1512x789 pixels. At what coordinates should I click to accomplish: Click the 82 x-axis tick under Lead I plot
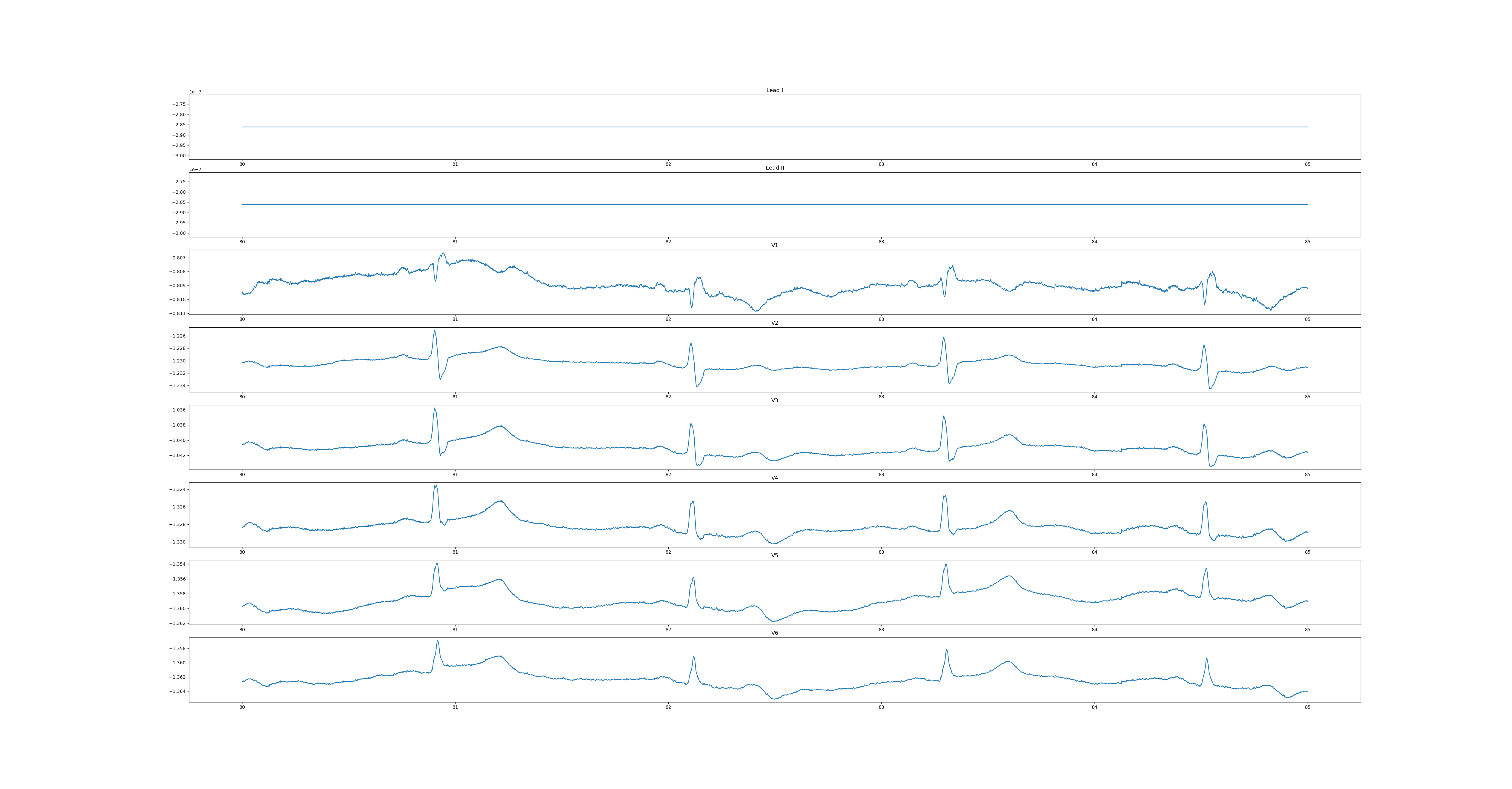tap(668, 164)
